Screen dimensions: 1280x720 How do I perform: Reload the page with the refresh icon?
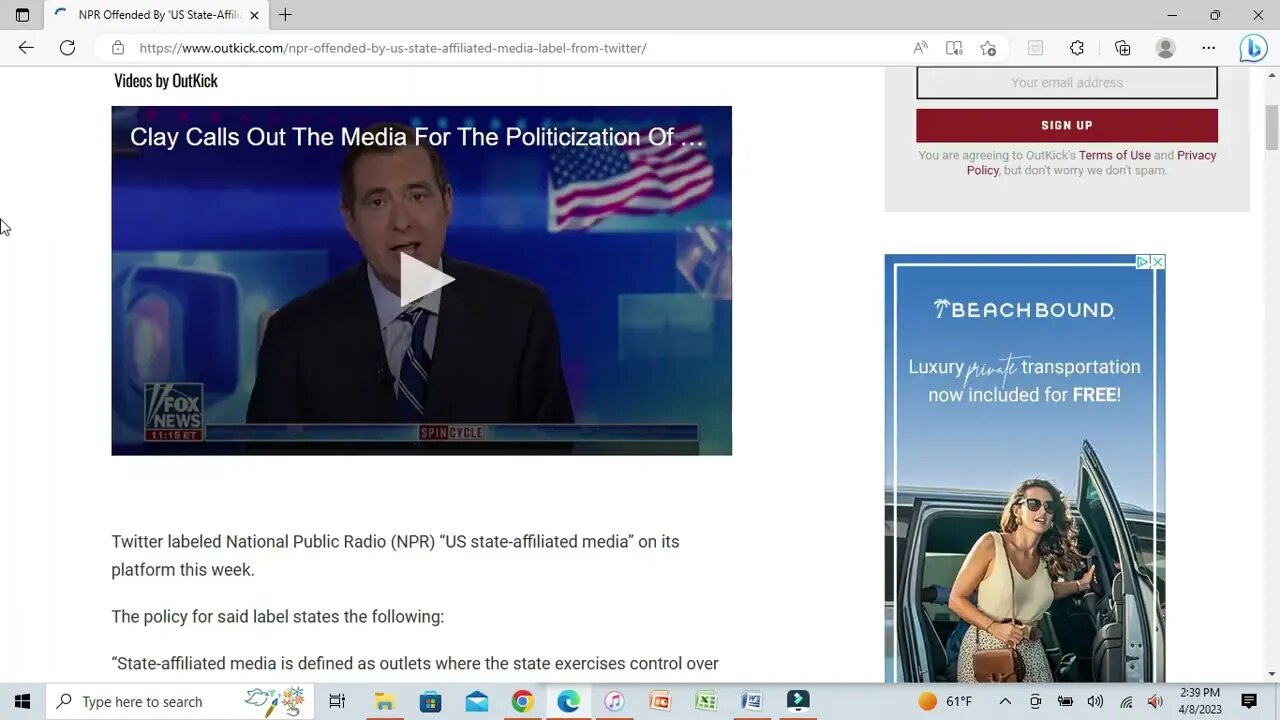coord(67,48)
